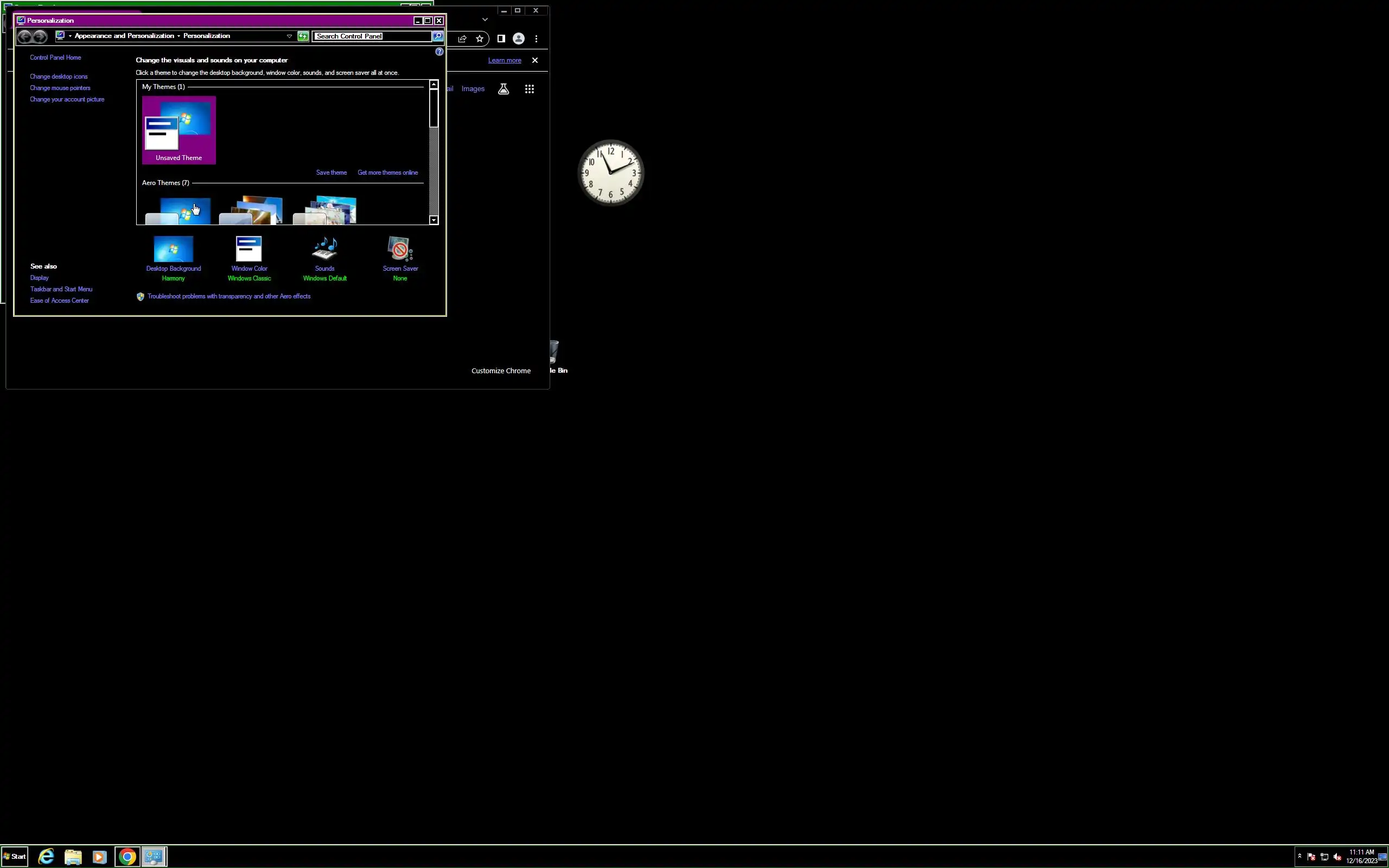Open the Chrome three-dot menu
This screenshot has width=1389, height=868.
click(x=536, y=39)
